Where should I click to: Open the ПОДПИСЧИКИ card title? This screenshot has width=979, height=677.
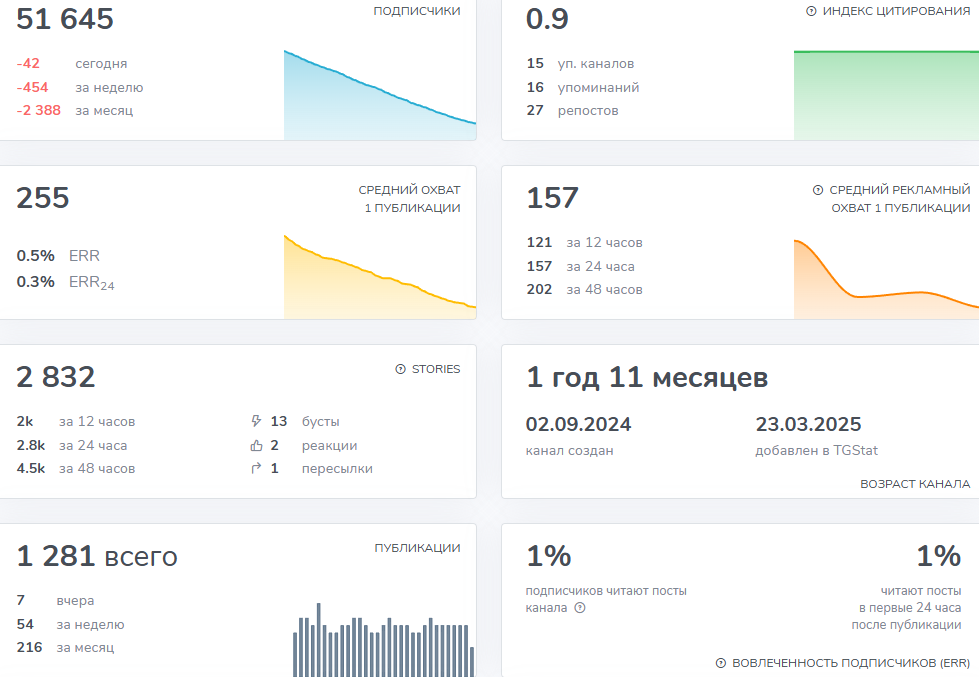[417, 11]
